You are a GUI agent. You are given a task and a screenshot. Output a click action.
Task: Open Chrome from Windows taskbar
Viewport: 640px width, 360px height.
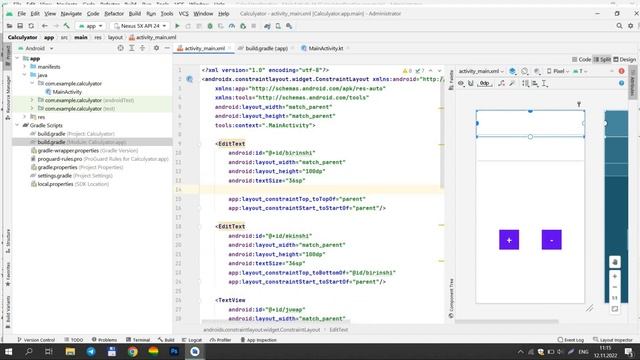[x=132, y=351]
